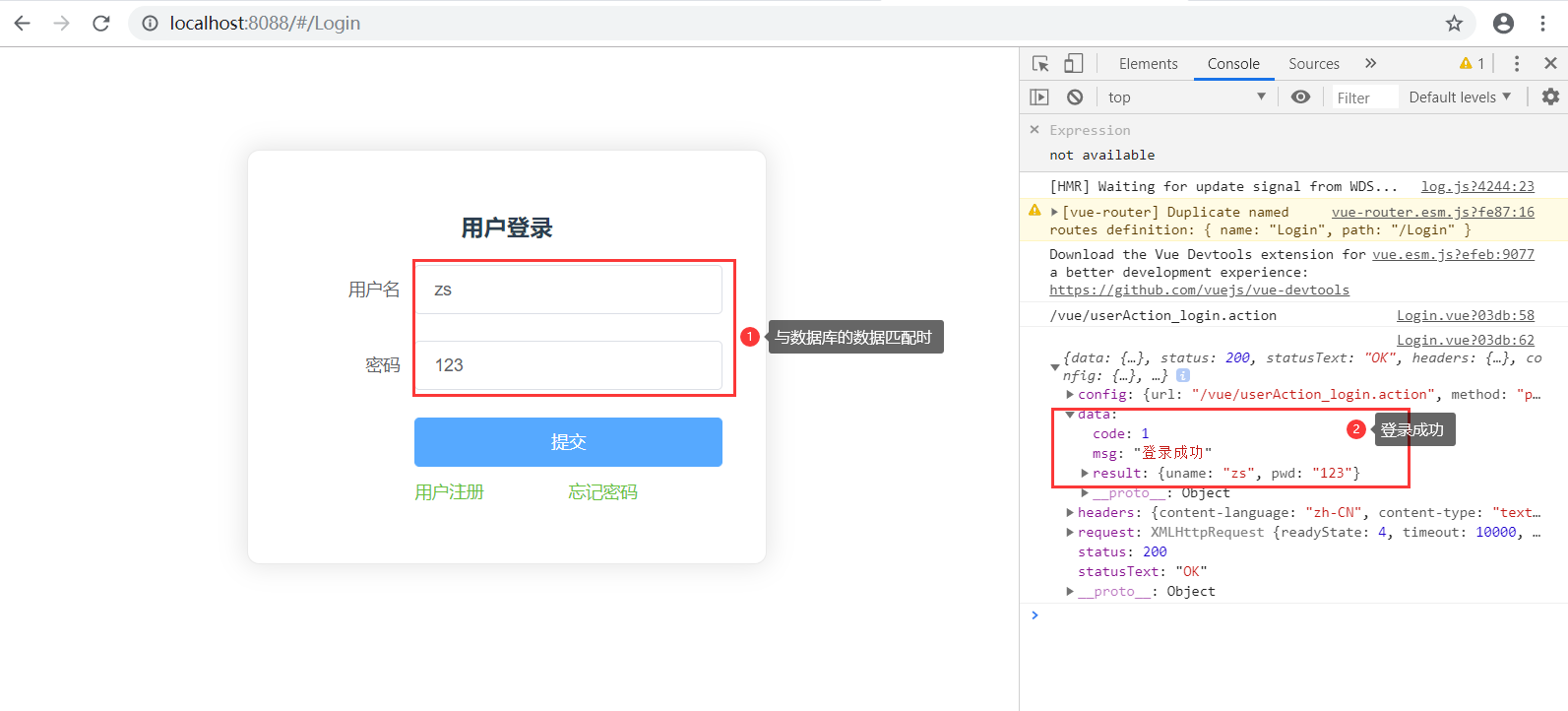Close the DevTools panel

[x=1550, y=63]
